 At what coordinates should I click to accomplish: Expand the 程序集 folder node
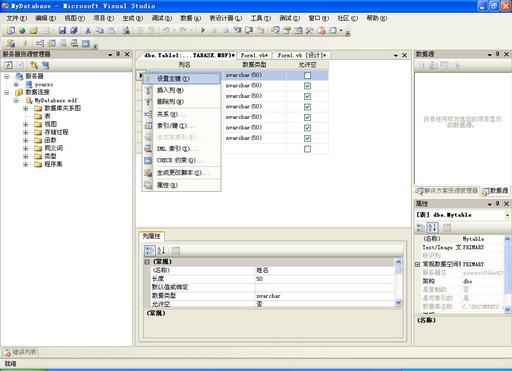coord(25,164)
